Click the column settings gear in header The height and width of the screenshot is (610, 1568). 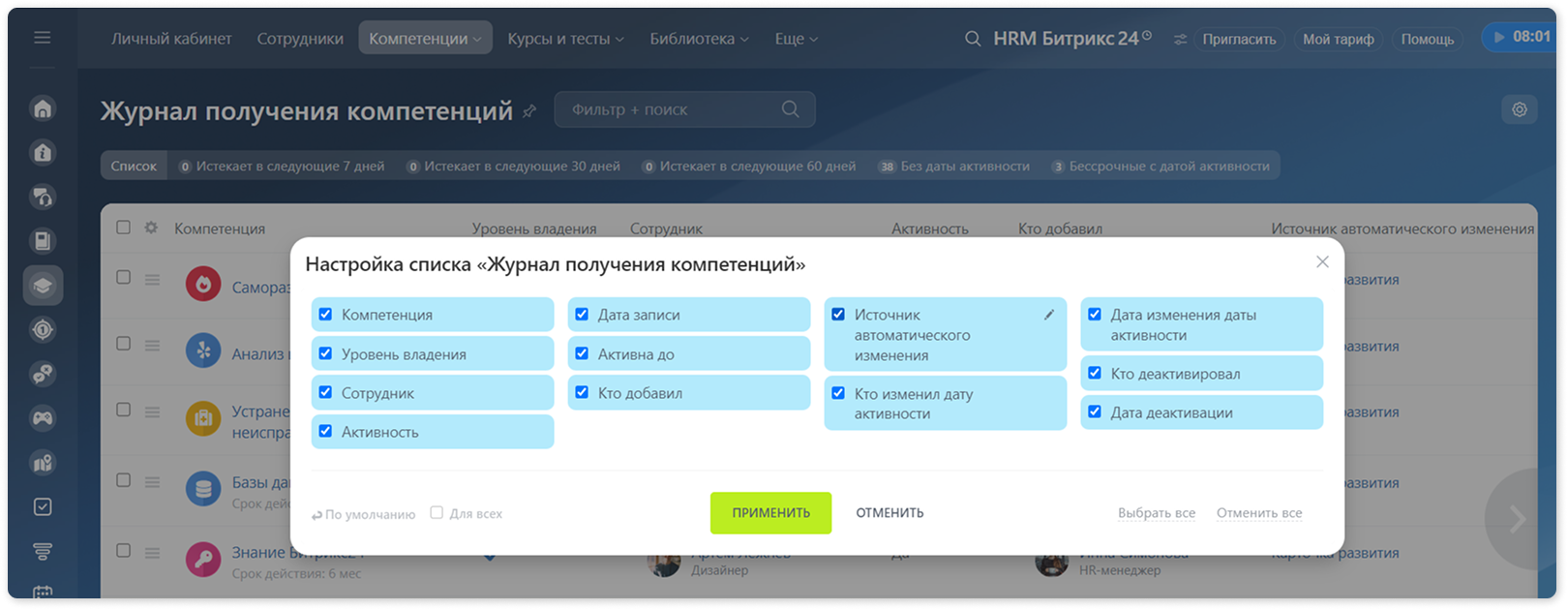coord(151,228)
